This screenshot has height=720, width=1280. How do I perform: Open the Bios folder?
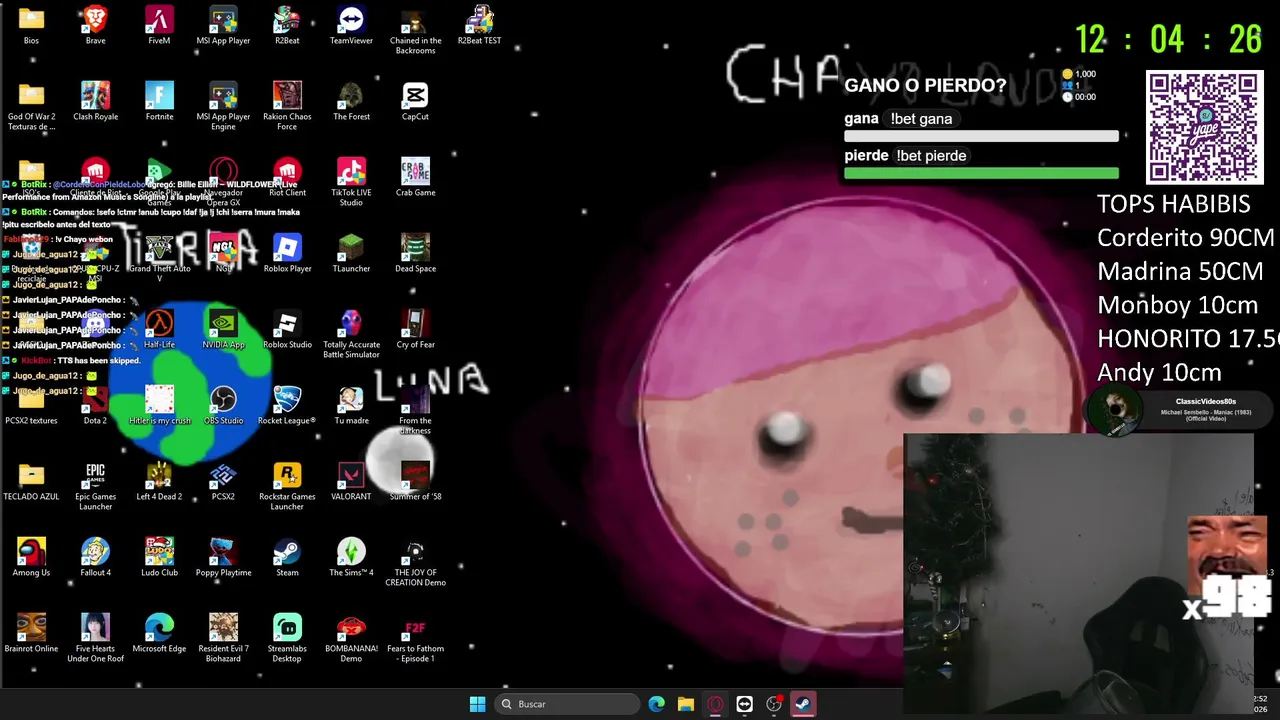31,26
